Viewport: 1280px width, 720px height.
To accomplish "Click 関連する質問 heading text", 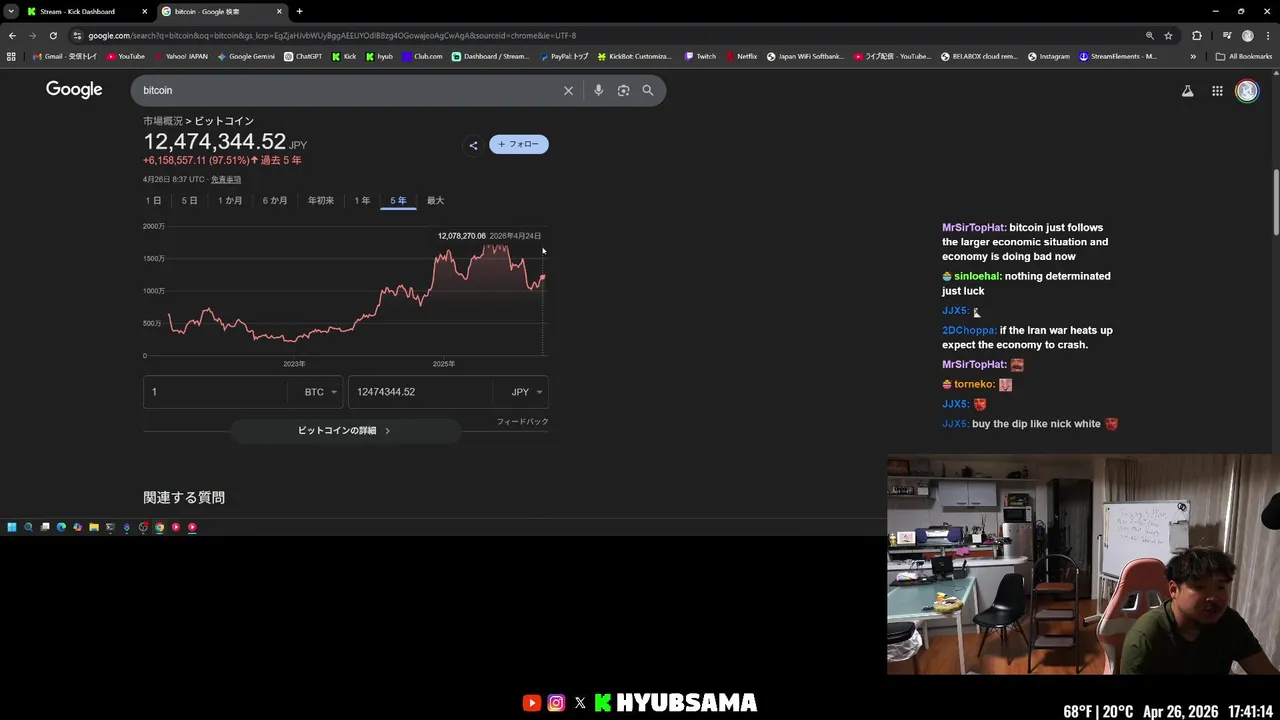I will click(184, 497).
